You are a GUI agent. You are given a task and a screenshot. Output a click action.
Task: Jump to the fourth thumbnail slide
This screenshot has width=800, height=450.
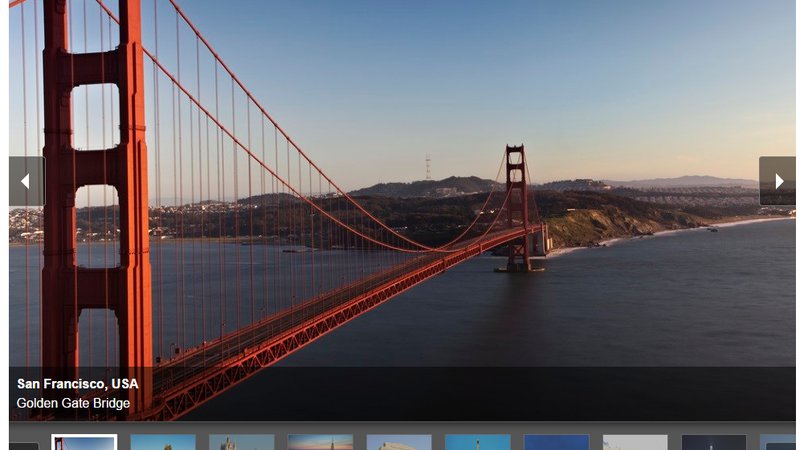click(x=320, y=442)
